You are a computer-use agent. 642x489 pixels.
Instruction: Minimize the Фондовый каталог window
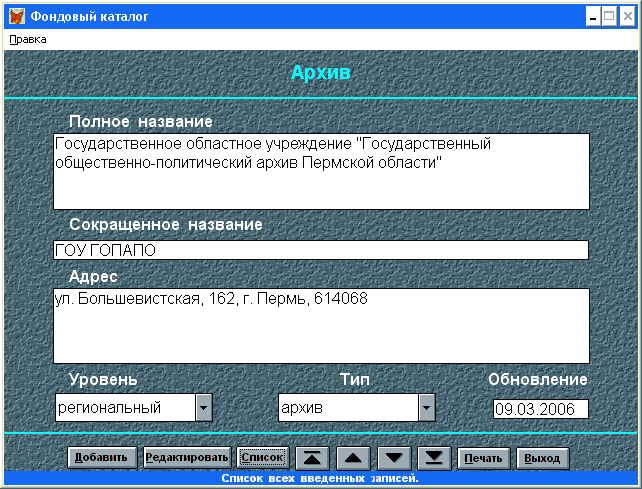[592, 17]
